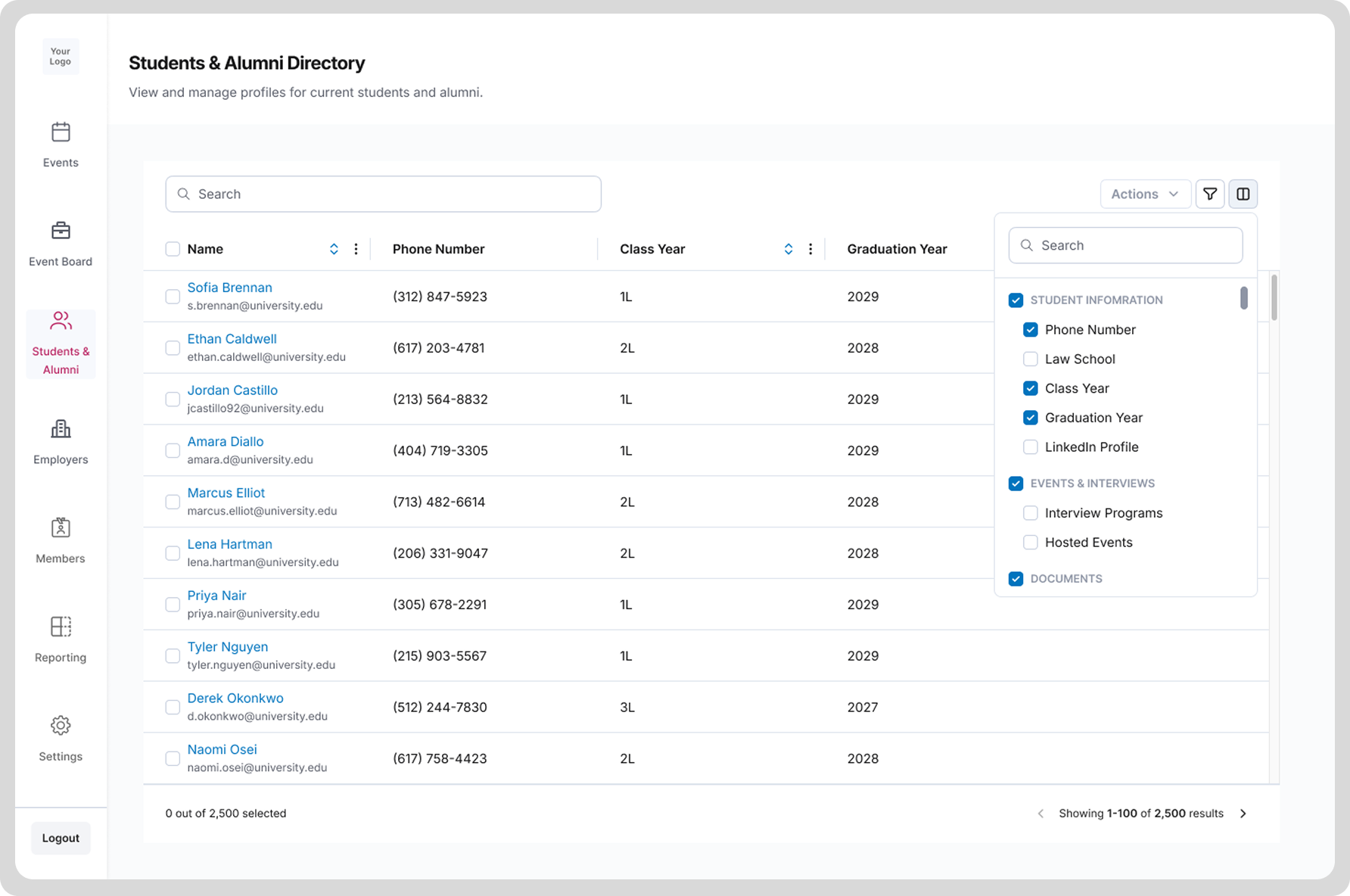This screenshot has width=1350, height=896.
Task: Open Events calendar icon in sidebar
Action: coord(61,132)
